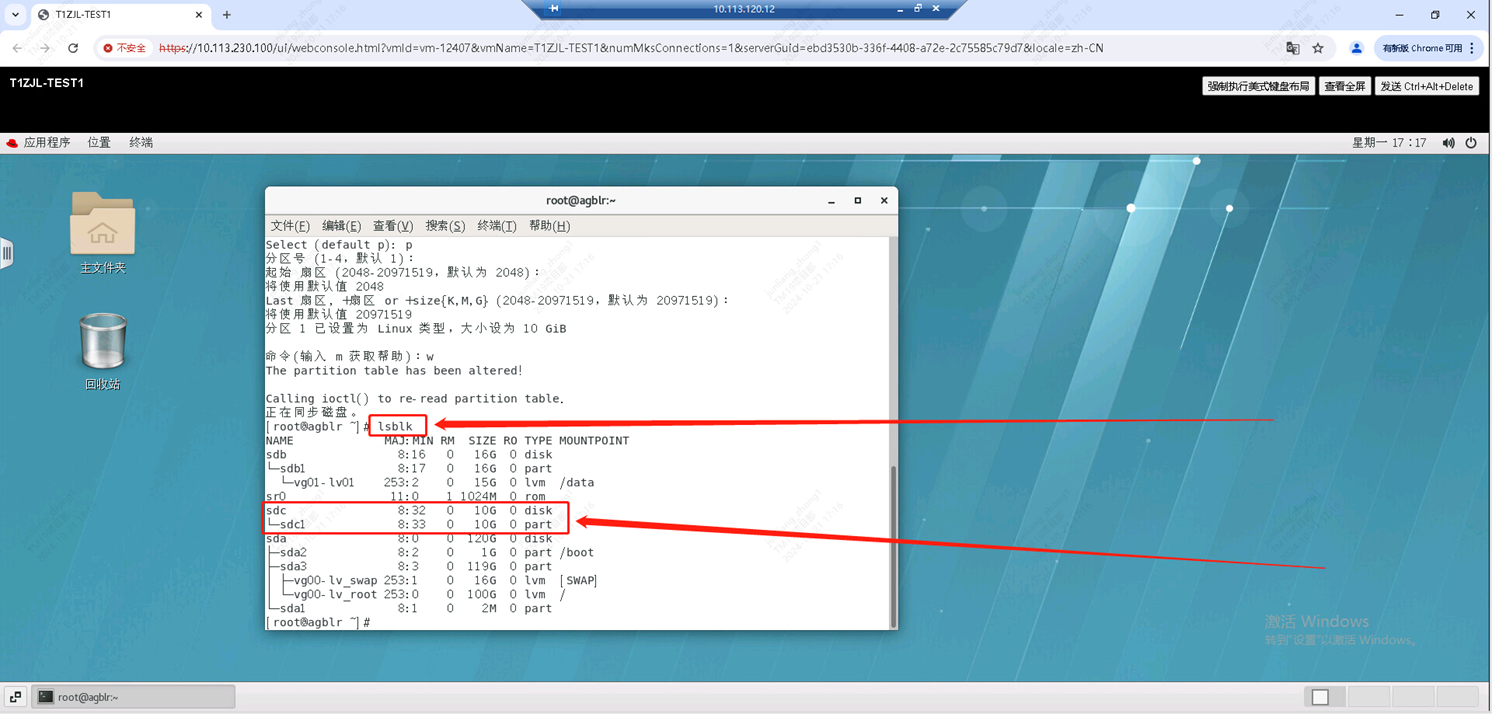Image resolution: width=1492 pixels, height=714 pixels.
Task: Select the root@agblr:~ taskbar window entry
Action: tap(133, 697)
